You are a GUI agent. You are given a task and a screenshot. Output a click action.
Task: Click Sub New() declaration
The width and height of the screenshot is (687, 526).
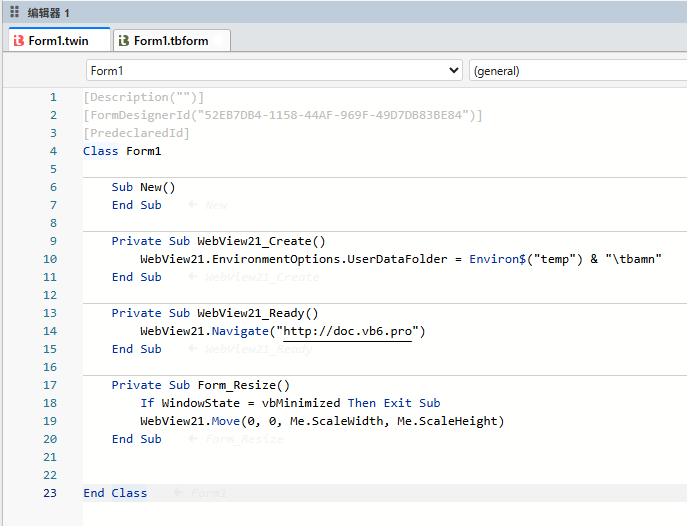tap(143, 187)
